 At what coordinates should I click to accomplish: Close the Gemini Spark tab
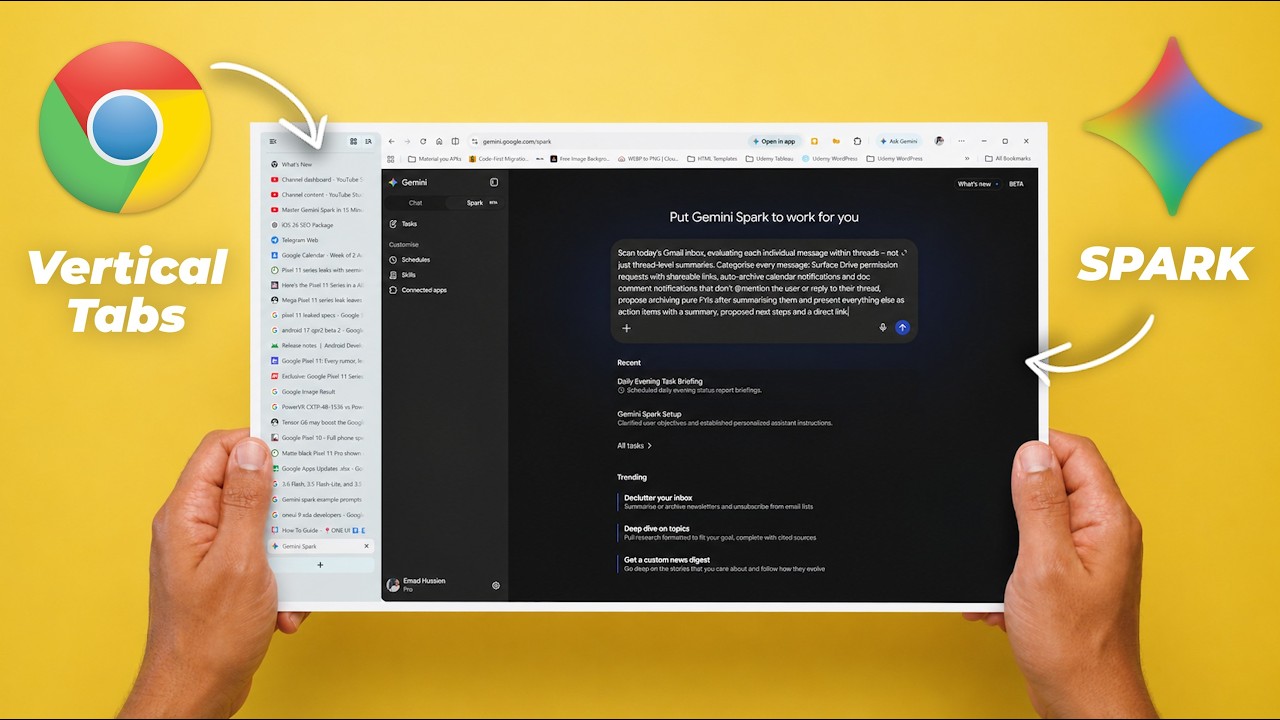coord(366,546)
